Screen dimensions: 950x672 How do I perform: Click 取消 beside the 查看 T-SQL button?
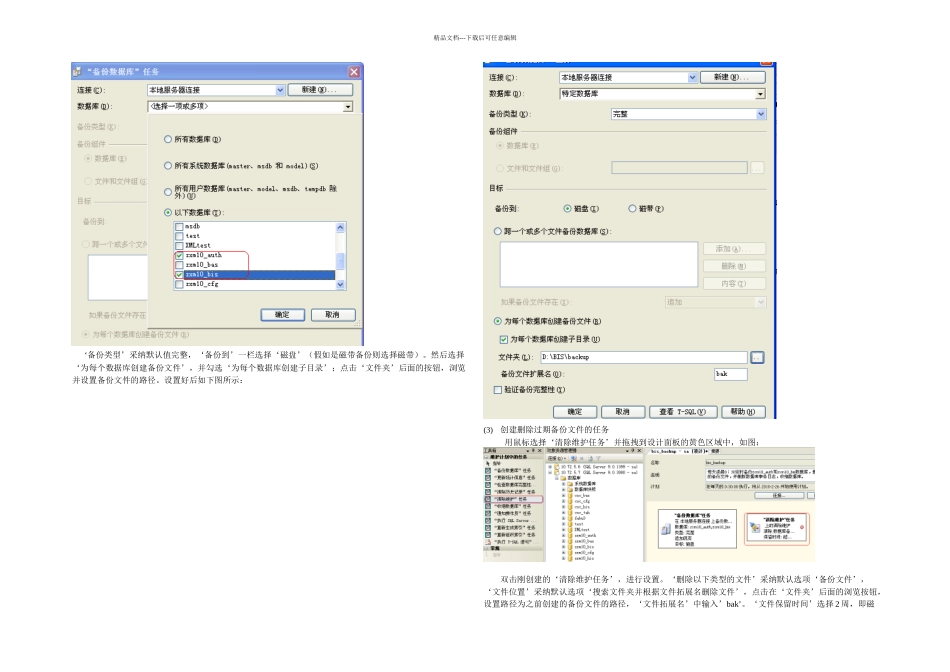623,412
